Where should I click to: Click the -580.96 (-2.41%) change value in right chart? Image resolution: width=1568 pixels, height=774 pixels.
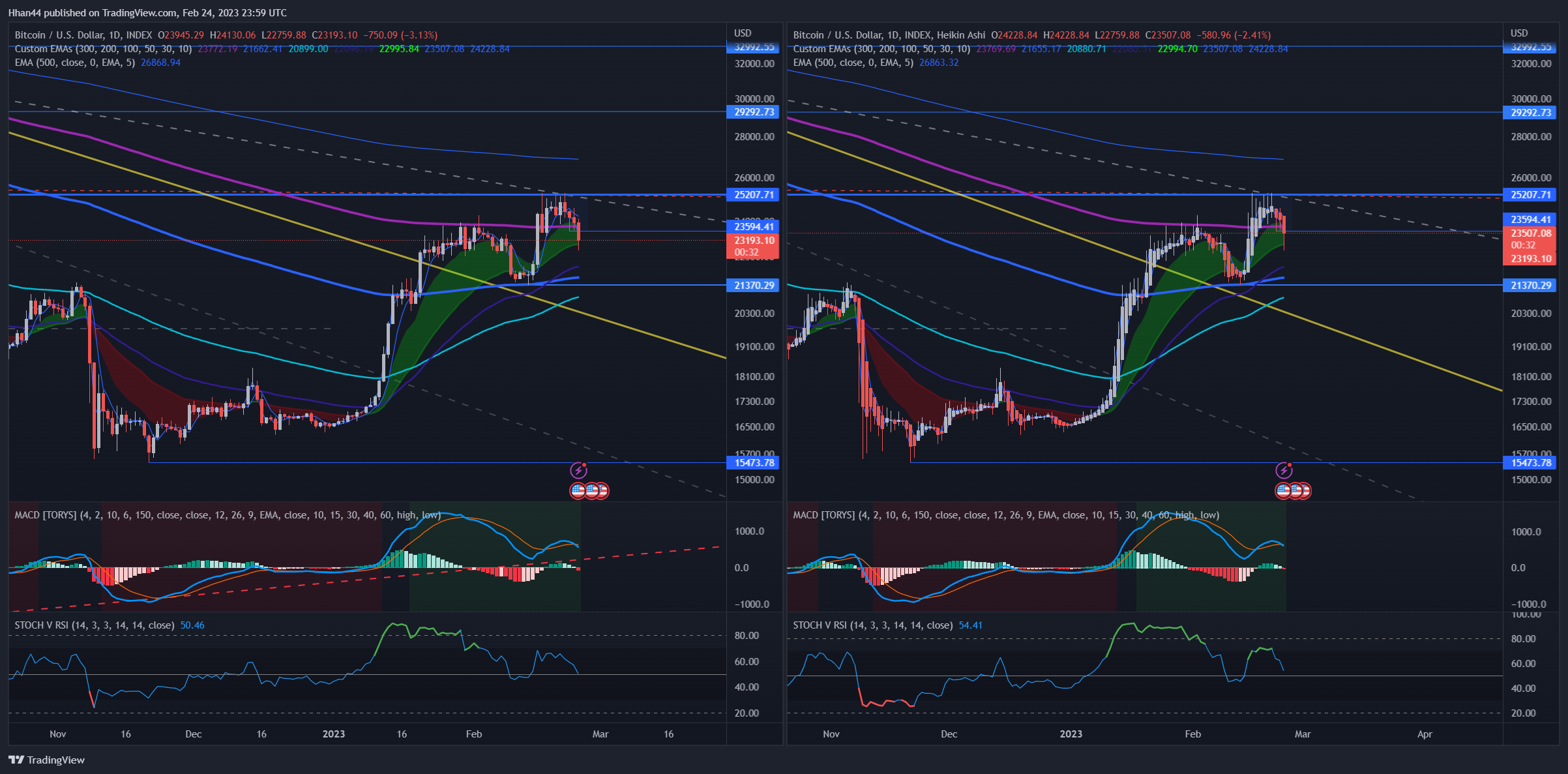(x=1234, y=35)
